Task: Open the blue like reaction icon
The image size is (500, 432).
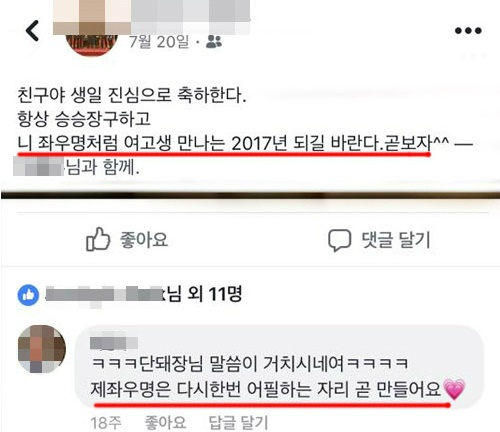Action: [x=28, y=295]
